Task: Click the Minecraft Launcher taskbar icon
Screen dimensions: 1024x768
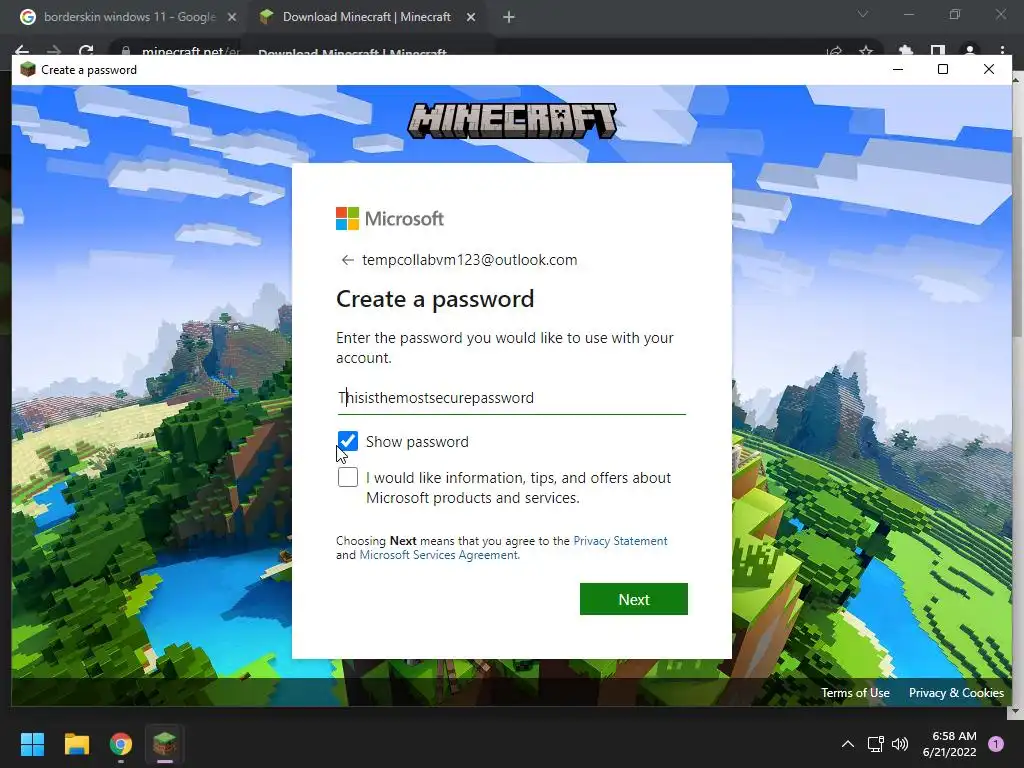Action: pyautogui.click(x=165, y=744)
